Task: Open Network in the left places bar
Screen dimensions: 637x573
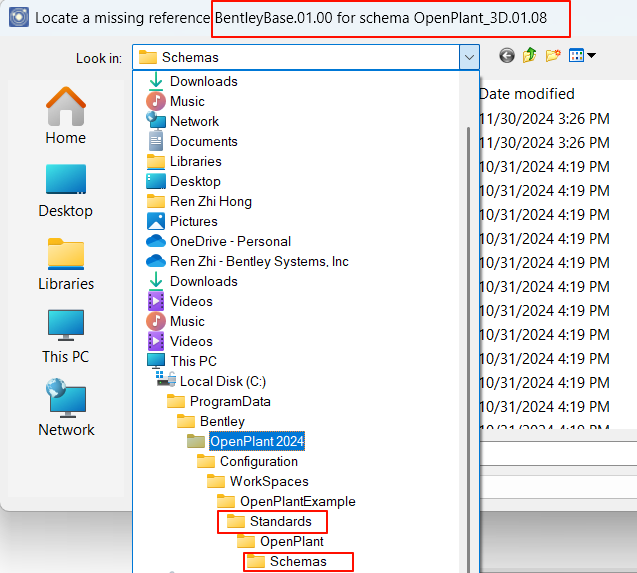Action: coord(66,408)
